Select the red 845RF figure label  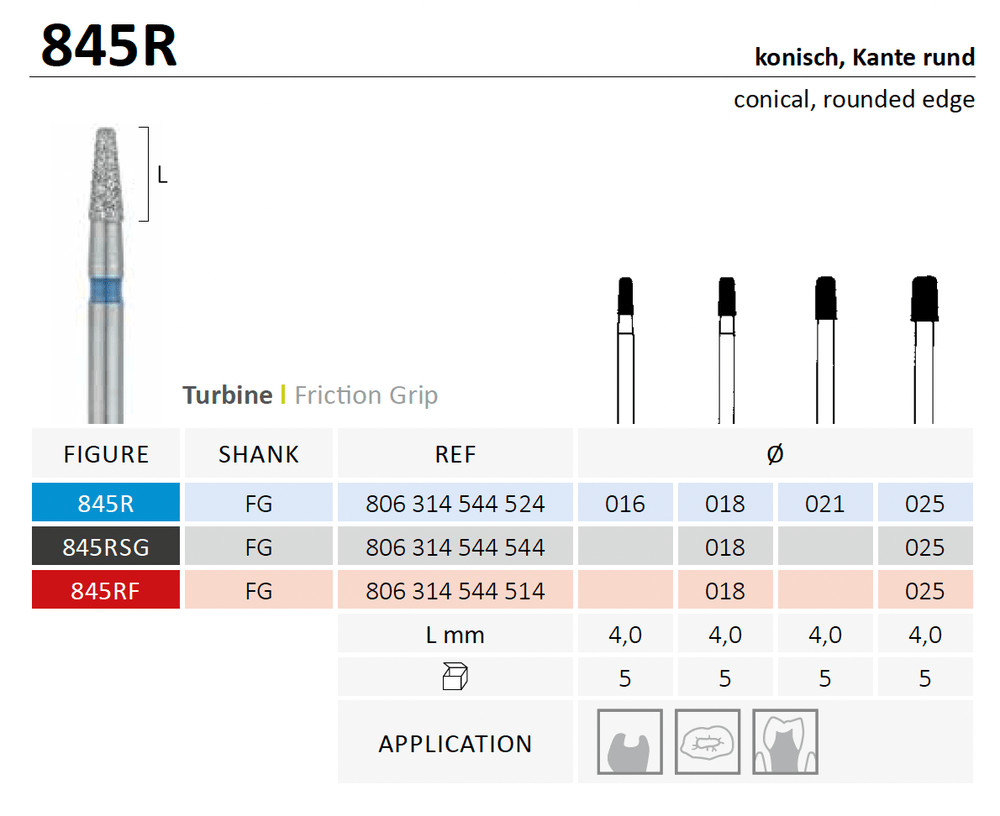pos(106,591)
